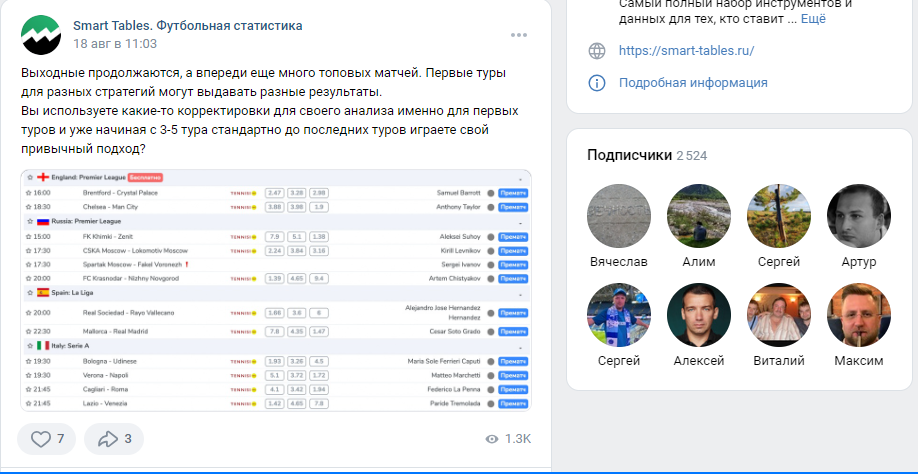Open subscriber Вячеслав's profile avatar
The height and width of the screenshot is (474, 918).
(x=618, y=216)
